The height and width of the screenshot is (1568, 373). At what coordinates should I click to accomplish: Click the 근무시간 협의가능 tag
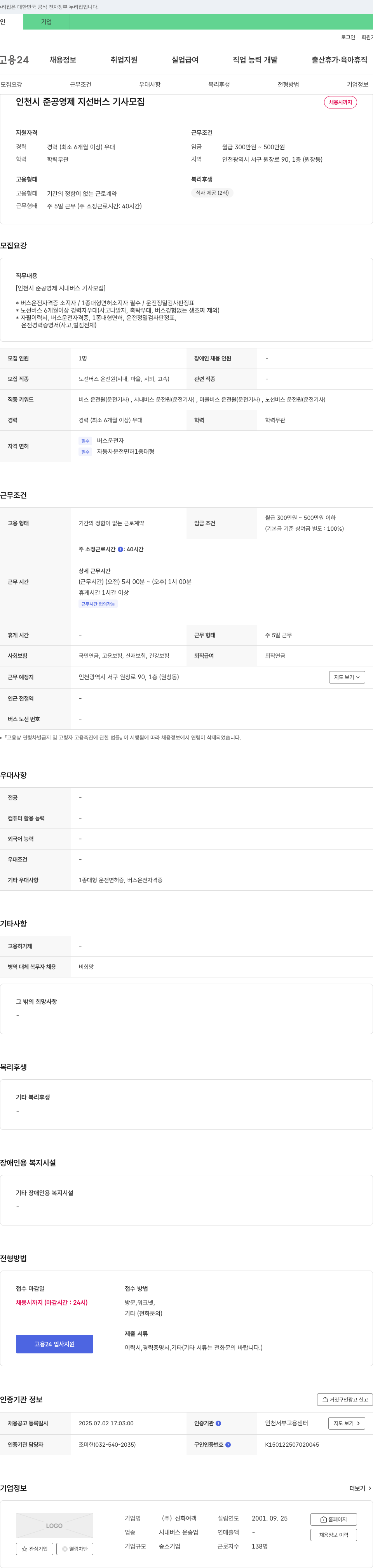click(x=98, y=604)
